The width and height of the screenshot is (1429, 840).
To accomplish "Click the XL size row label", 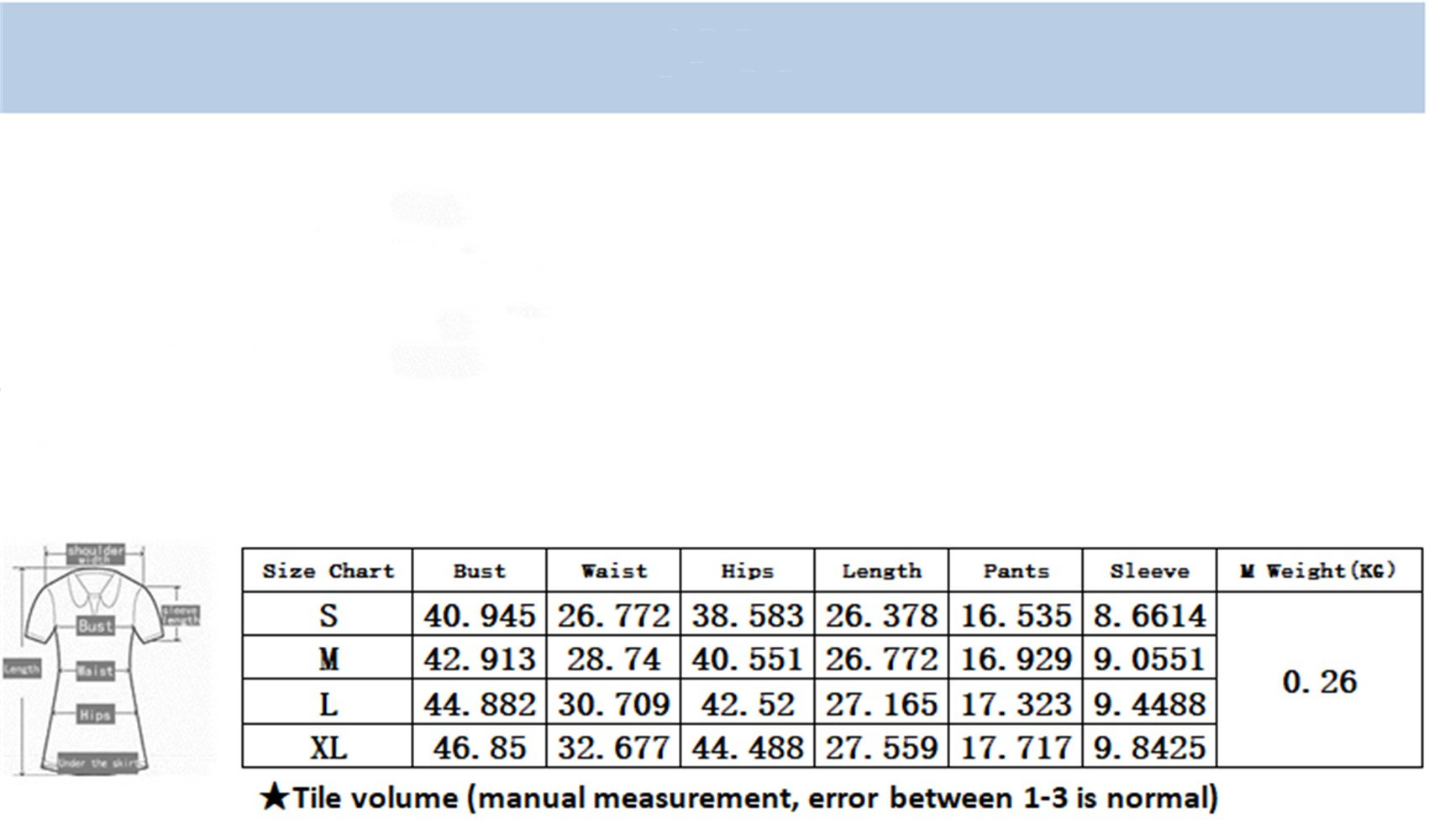I will pyautogui.click(x=328, y=748).
